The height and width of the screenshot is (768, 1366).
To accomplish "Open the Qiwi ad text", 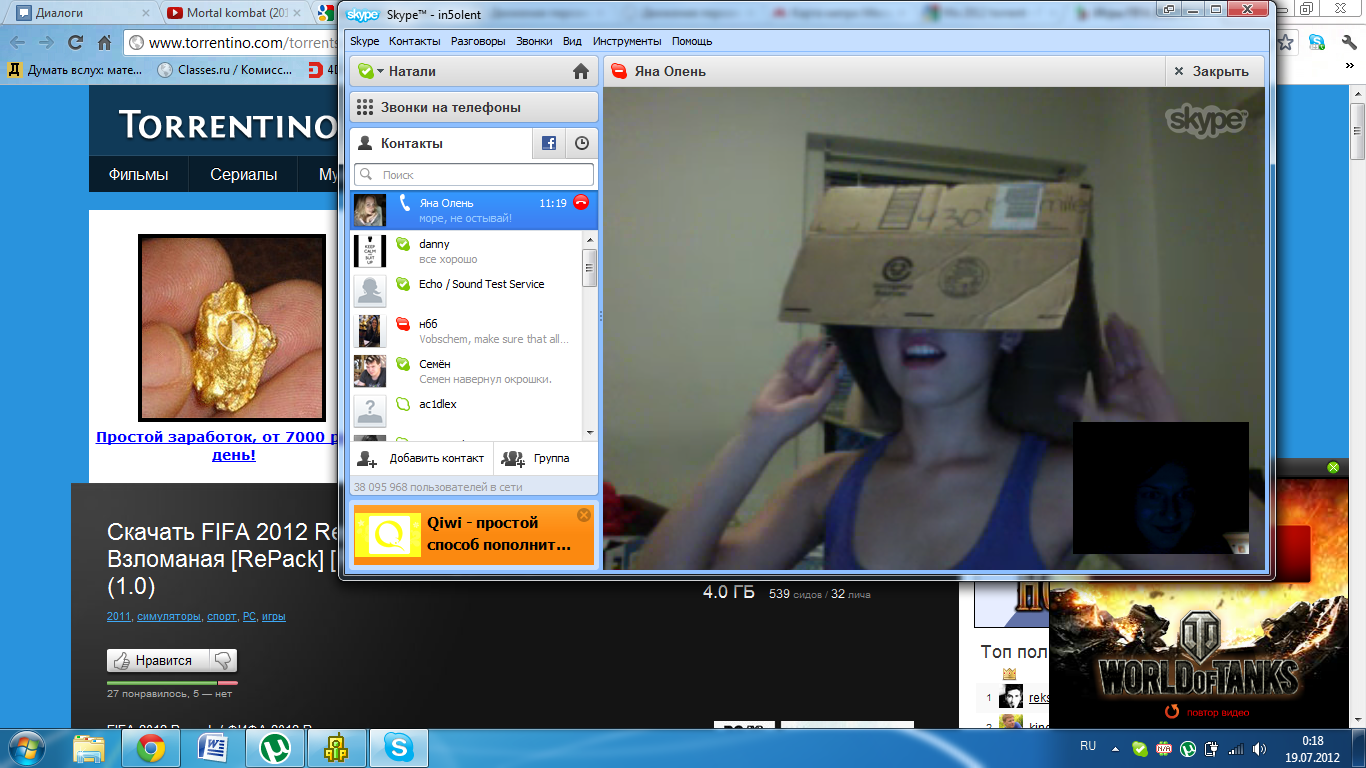I will click(498, 534).
